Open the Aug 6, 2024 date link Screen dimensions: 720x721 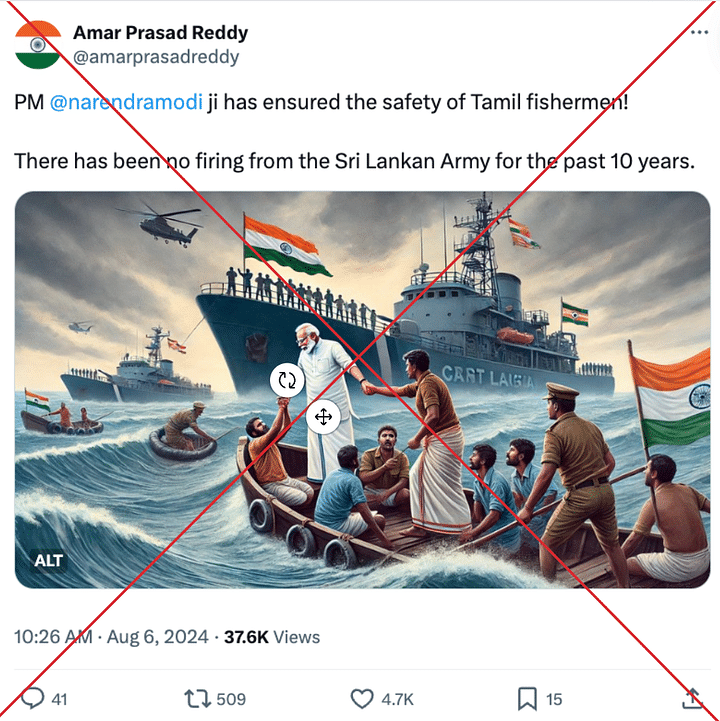pyautogui.click(x=158, y=637)
